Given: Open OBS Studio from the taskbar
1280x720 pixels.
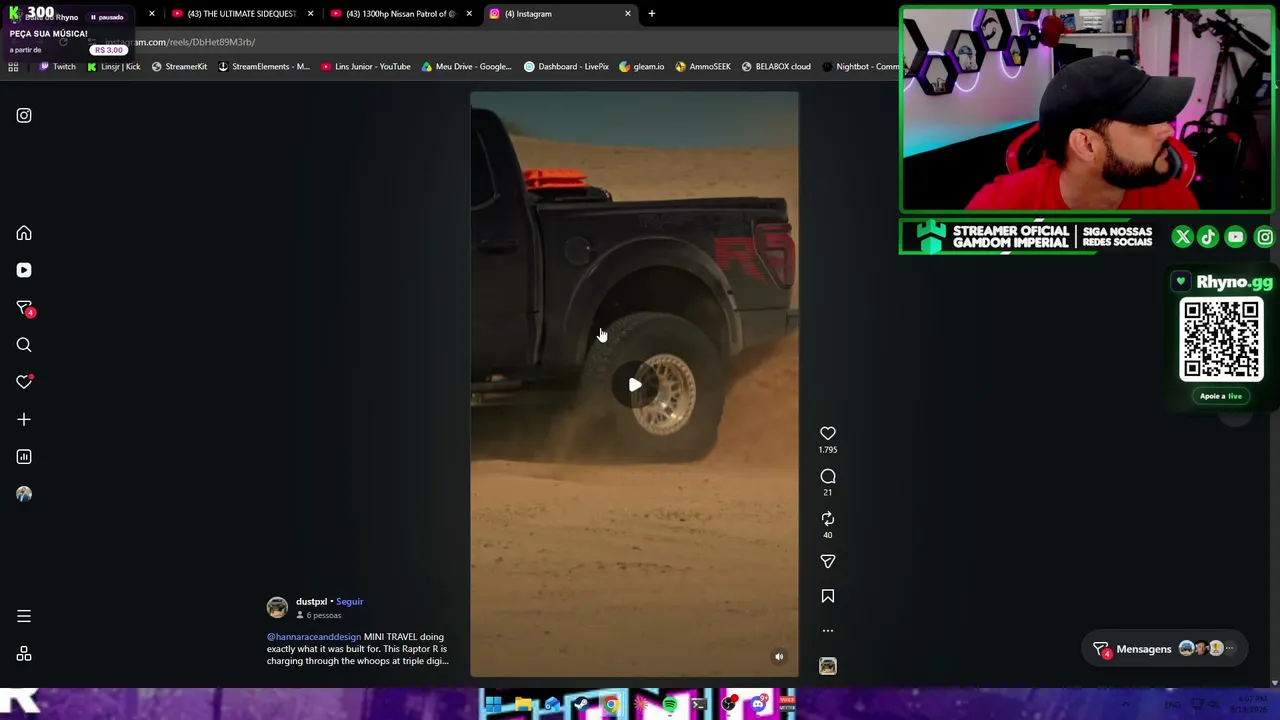Looking at the screenshot, I should (x=729, y=705).
